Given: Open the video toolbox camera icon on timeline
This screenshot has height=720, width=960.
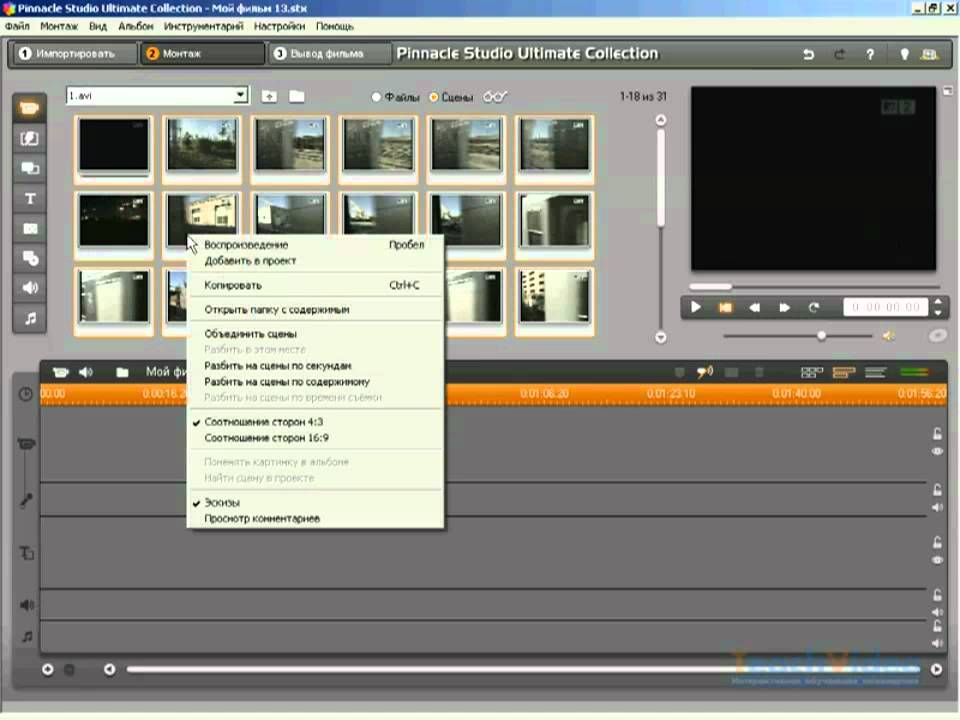Looking at the screenshot, I should point(60,372).
